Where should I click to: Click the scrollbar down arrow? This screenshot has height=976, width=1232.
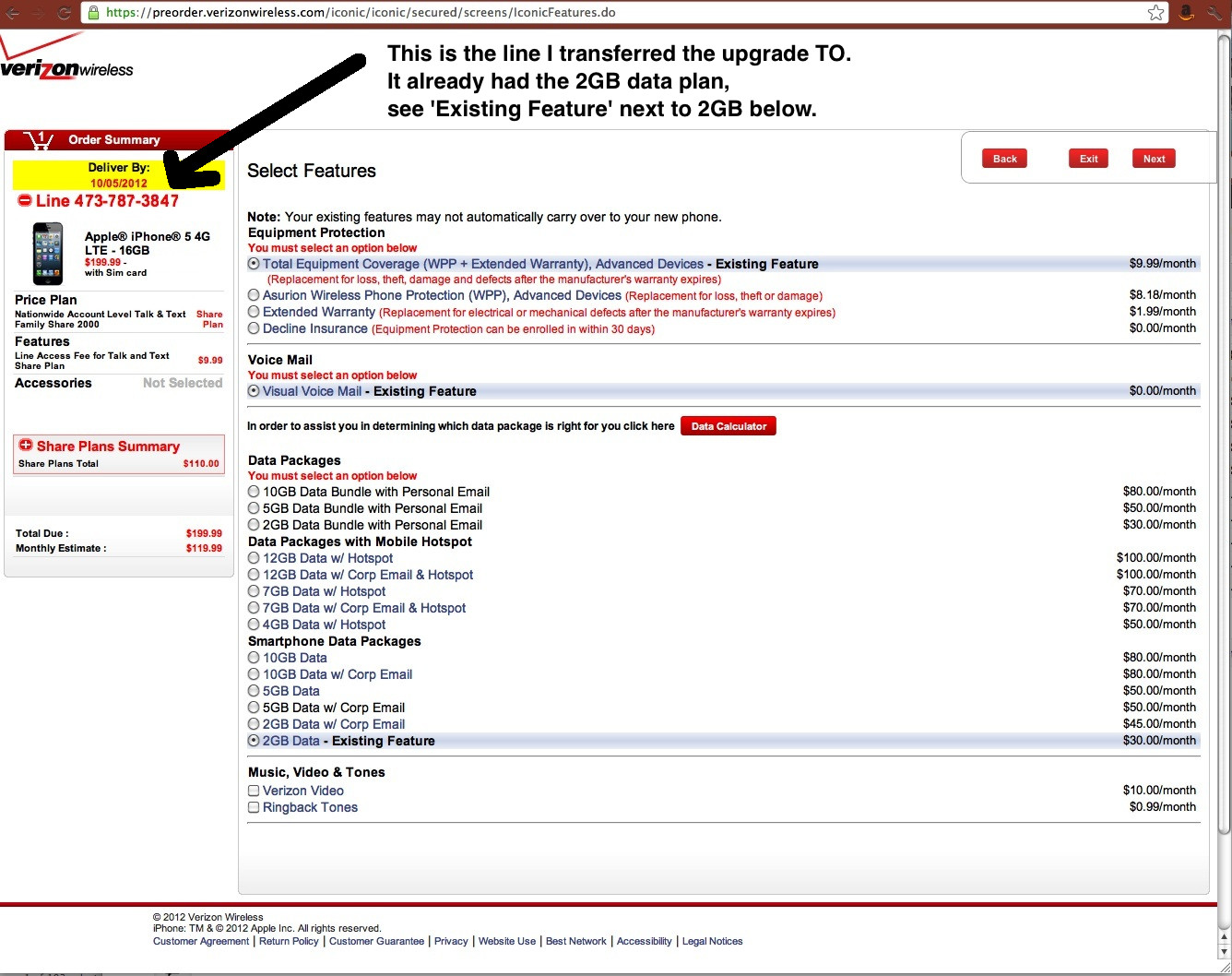[1225, 951]
